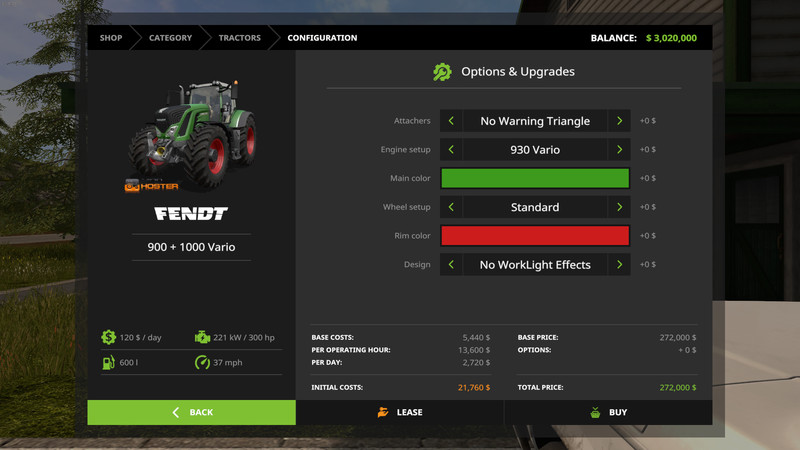Screen dimensions: 800x450
Task: Select next Attachers option with right arrow
Action: (620, 121)
